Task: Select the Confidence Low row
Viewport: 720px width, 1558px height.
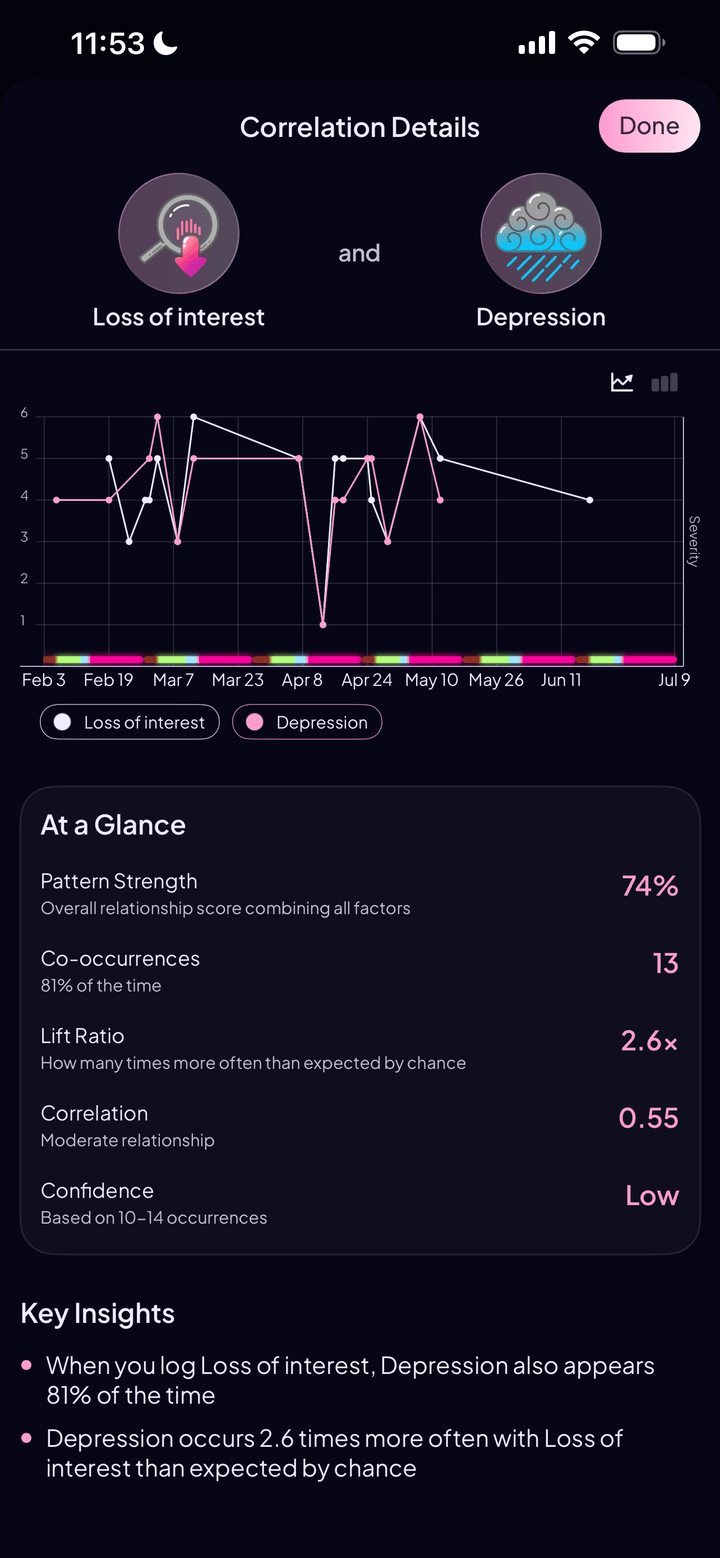Action: click(x=360, y=1203)
